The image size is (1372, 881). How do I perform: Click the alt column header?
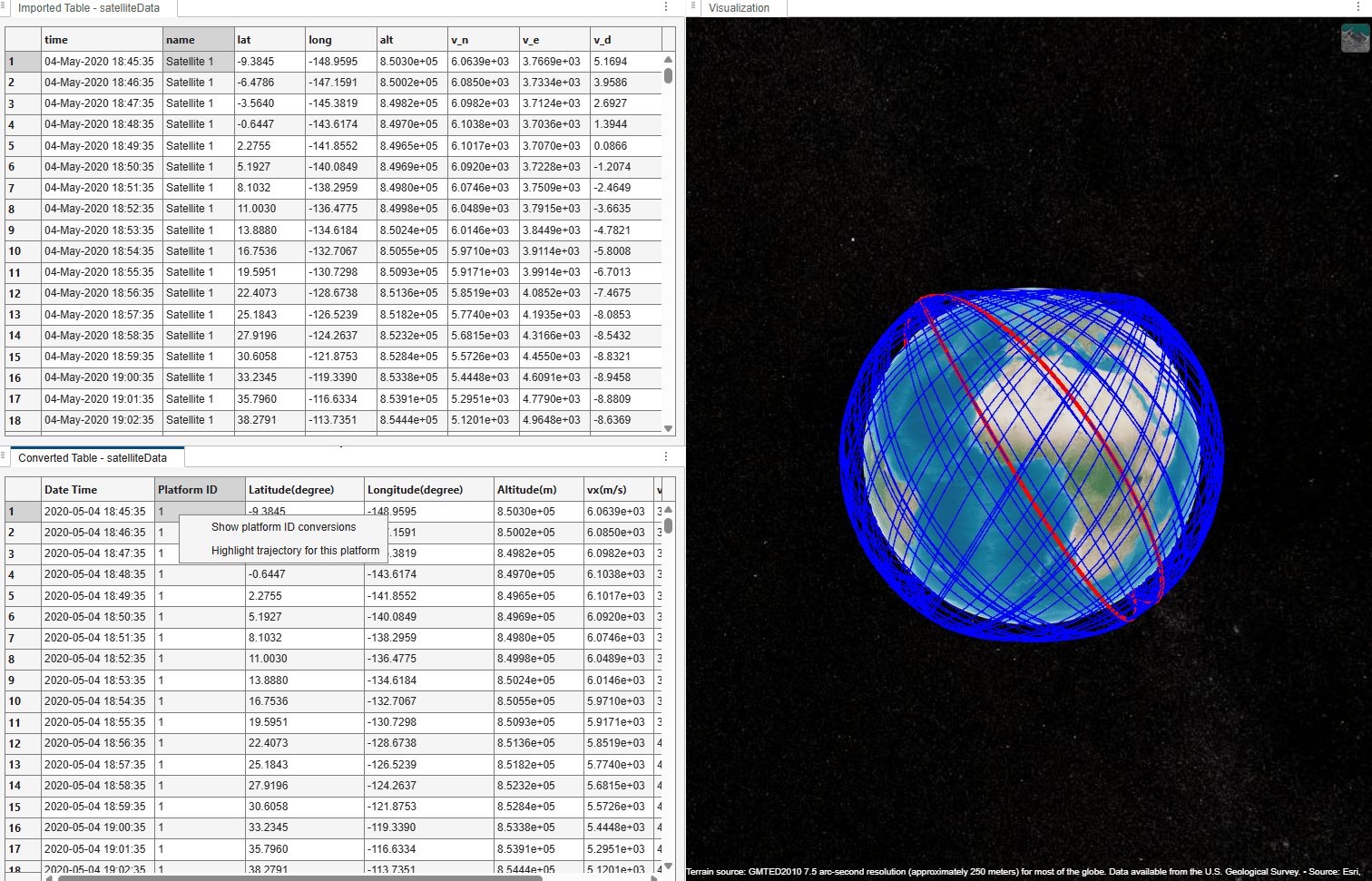click(412, 40)
